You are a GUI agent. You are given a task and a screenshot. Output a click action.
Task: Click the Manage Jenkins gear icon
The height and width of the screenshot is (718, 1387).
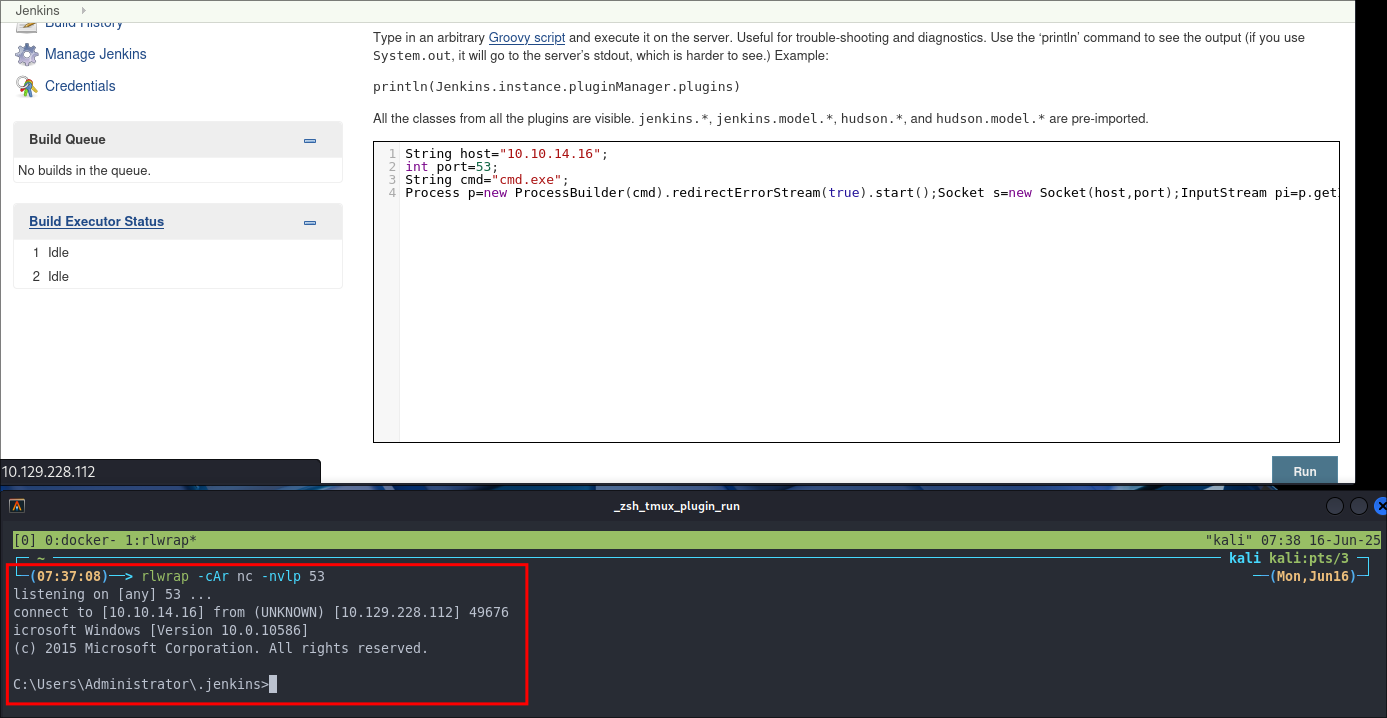(27, 54)
